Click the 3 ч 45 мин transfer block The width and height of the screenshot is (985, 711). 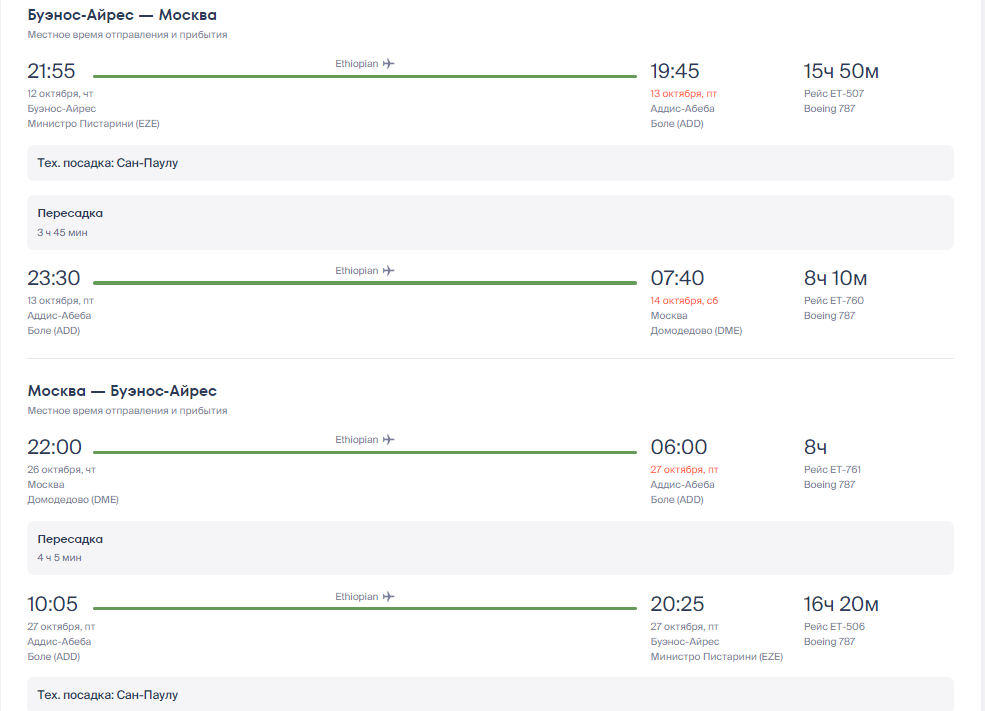coord(490,222)
